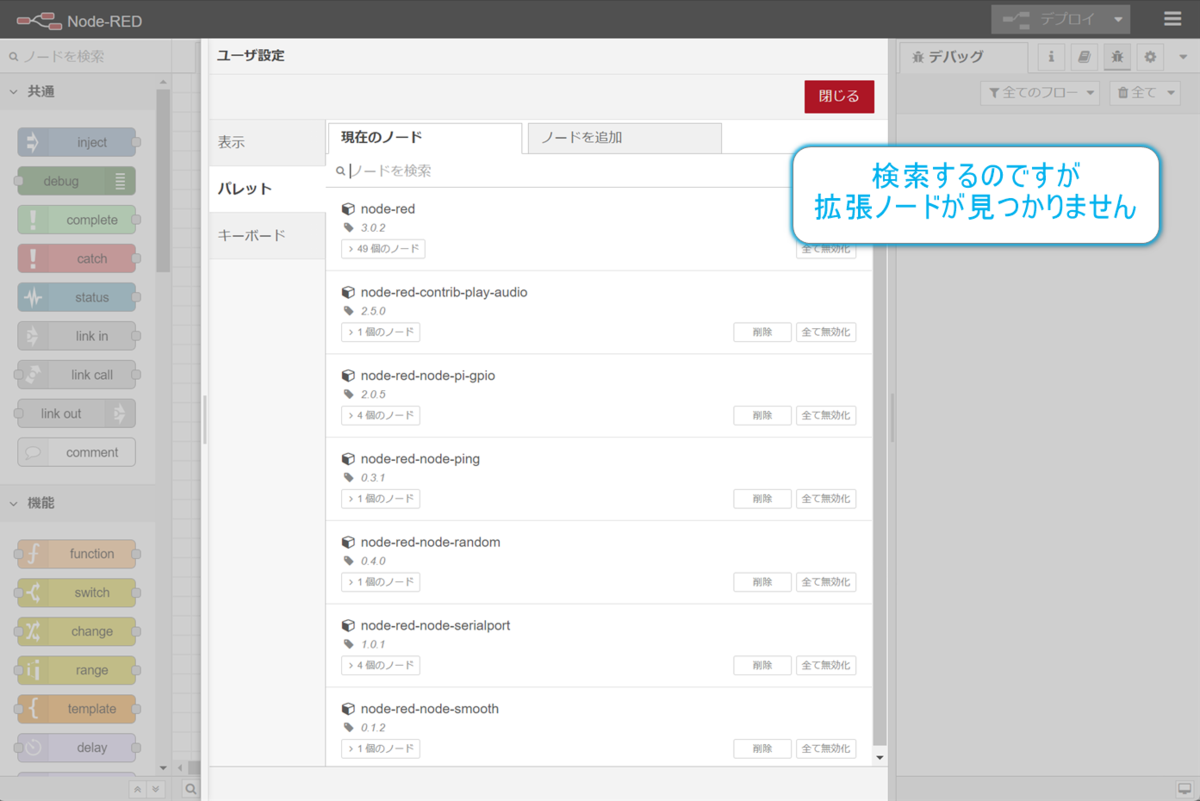Select the デバッグ sidebar tab
Image resolution: width=1200 pixels, height=801 pixels.
(964, 58)
